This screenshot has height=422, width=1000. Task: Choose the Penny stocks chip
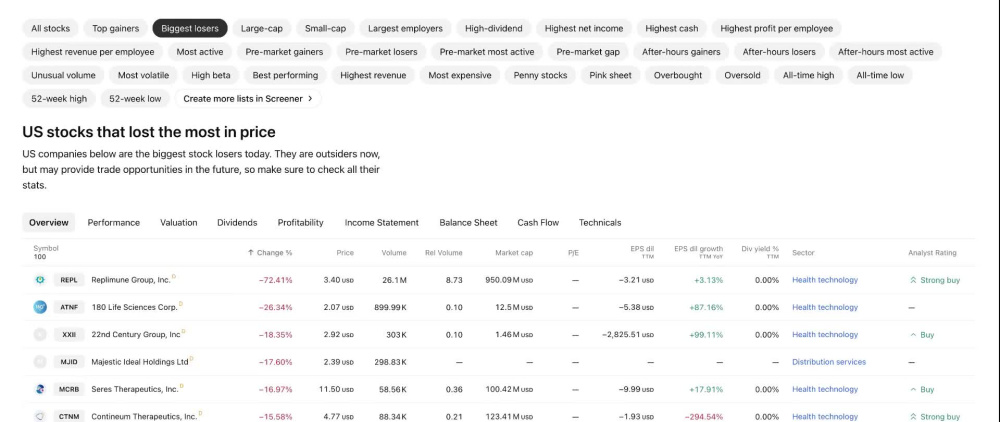[x=540, y=75]
